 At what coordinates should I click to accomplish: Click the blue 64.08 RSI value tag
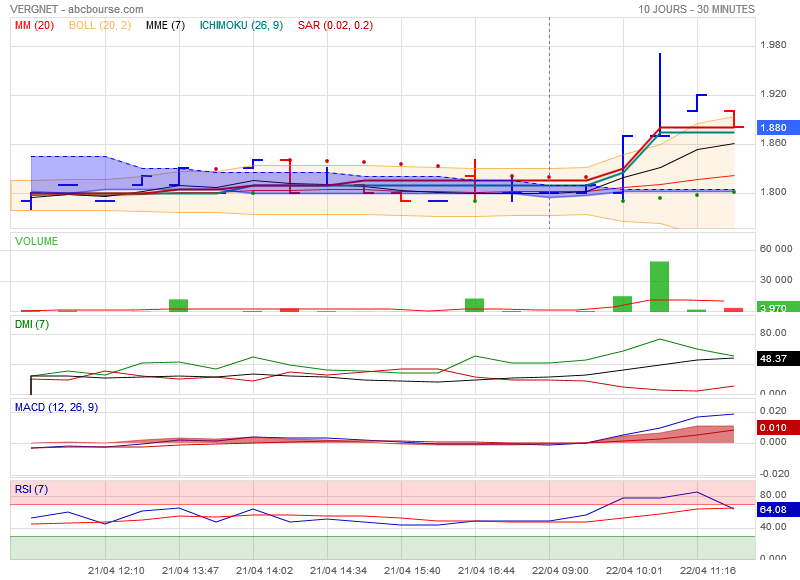click(x=778, y=510)
